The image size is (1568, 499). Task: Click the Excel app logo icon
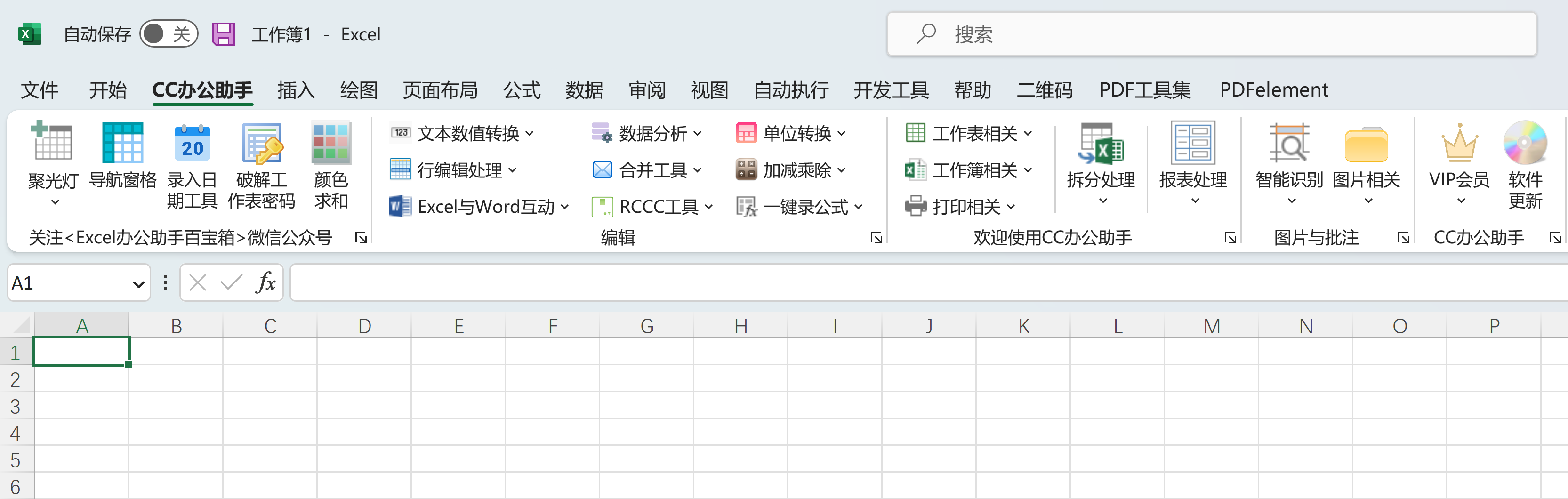pos(29,34)
